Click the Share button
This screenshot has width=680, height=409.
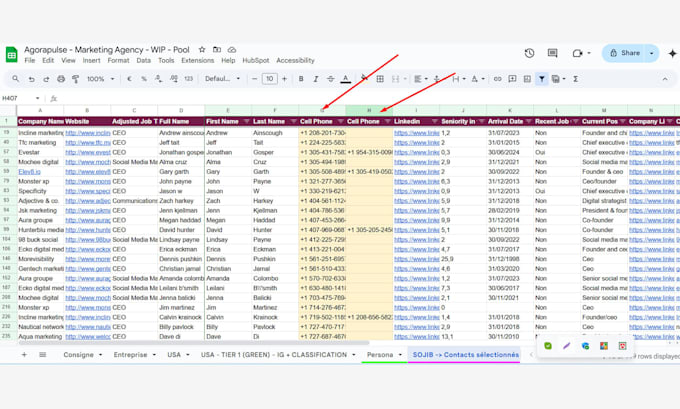(624, 53)
